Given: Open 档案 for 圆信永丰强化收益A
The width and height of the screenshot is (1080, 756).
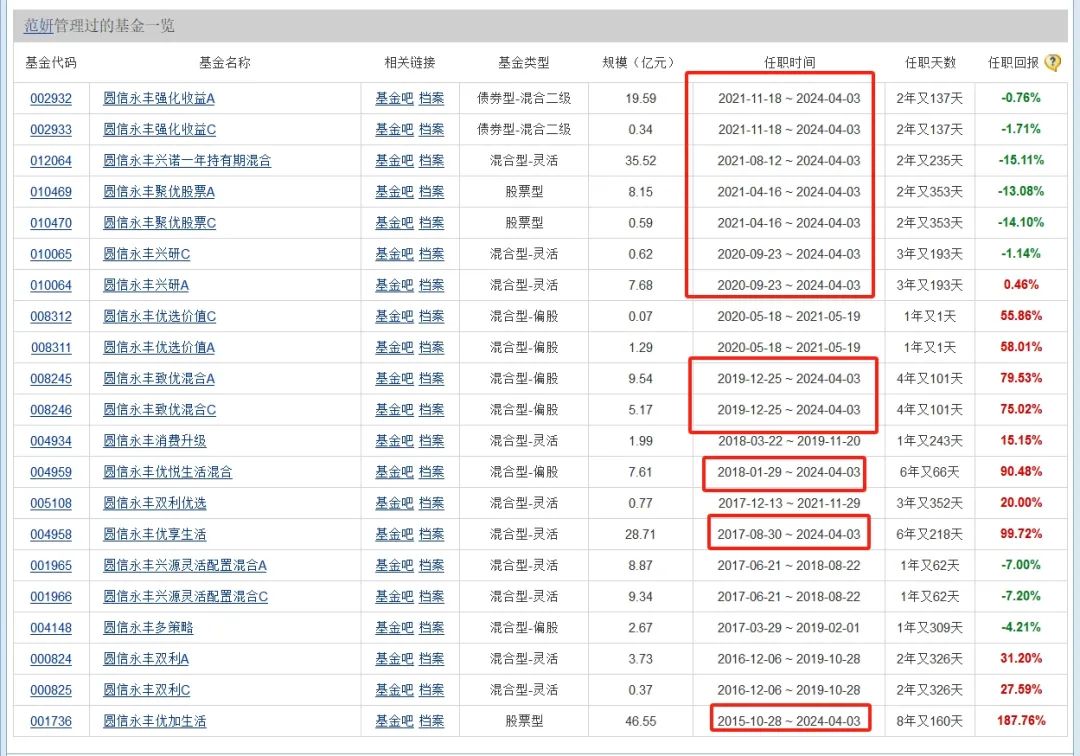Looking at the screenshot, I should click(x=432, y=98).
